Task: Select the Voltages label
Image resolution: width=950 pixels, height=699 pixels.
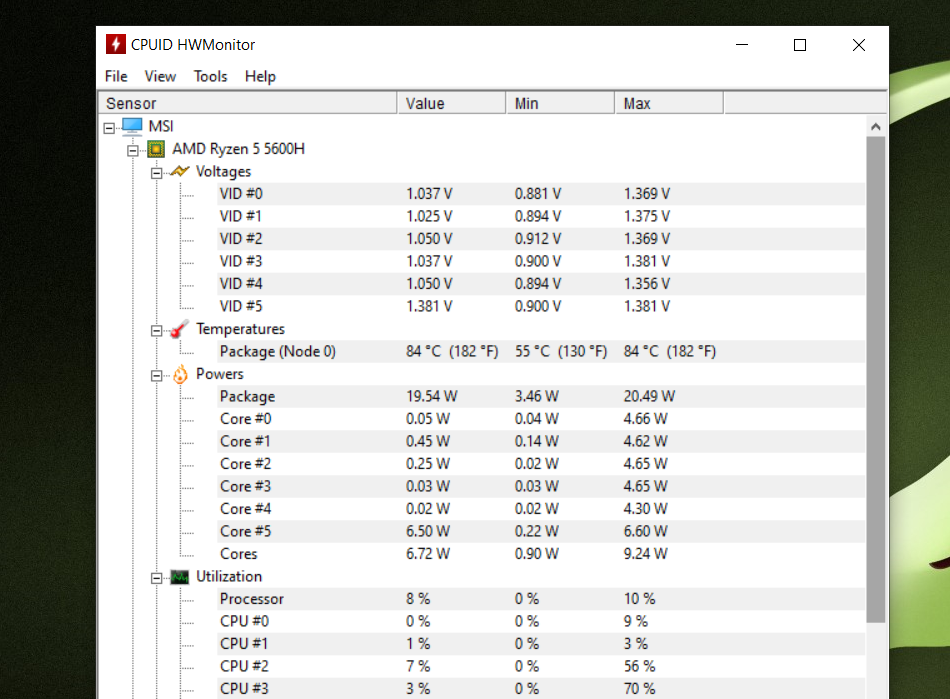Action: 223,171
